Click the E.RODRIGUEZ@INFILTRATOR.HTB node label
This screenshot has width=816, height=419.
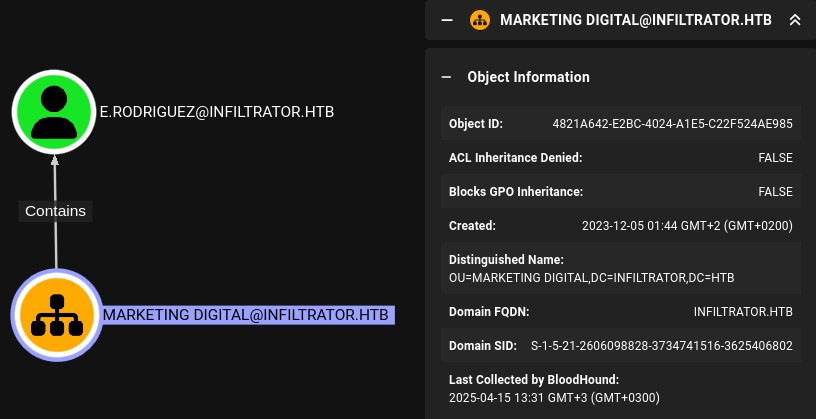click(x=217, y=112)
